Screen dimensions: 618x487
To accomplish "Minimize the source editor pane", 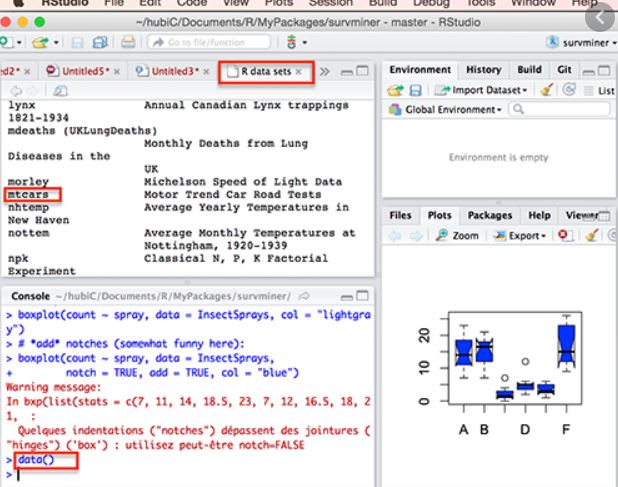I will point(347,72).
